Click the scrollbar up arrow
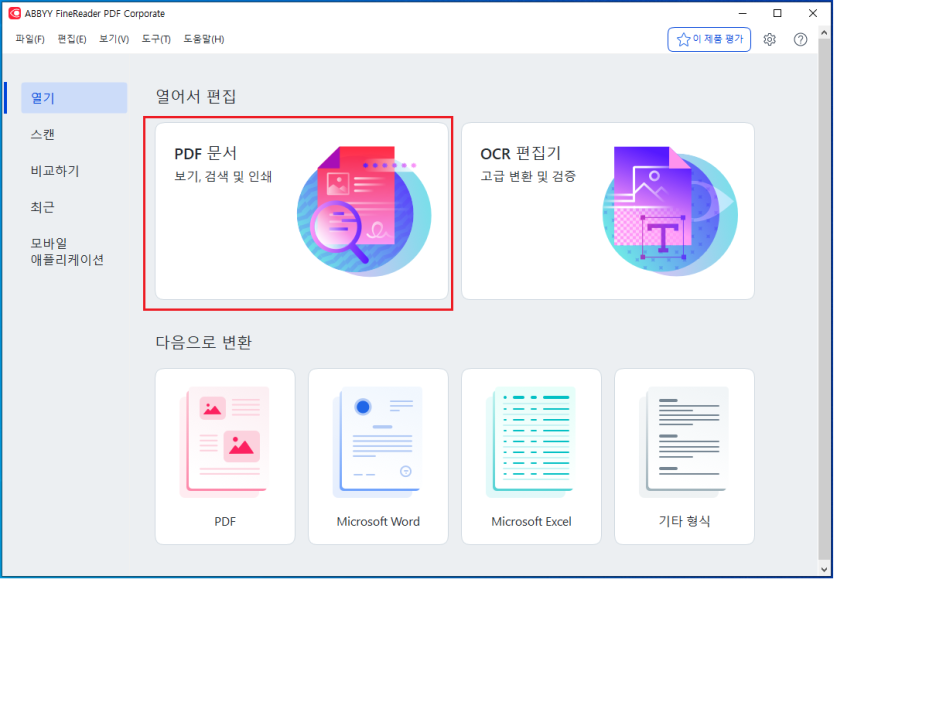This screenshot has width=936, height=702. click(824, 33)
